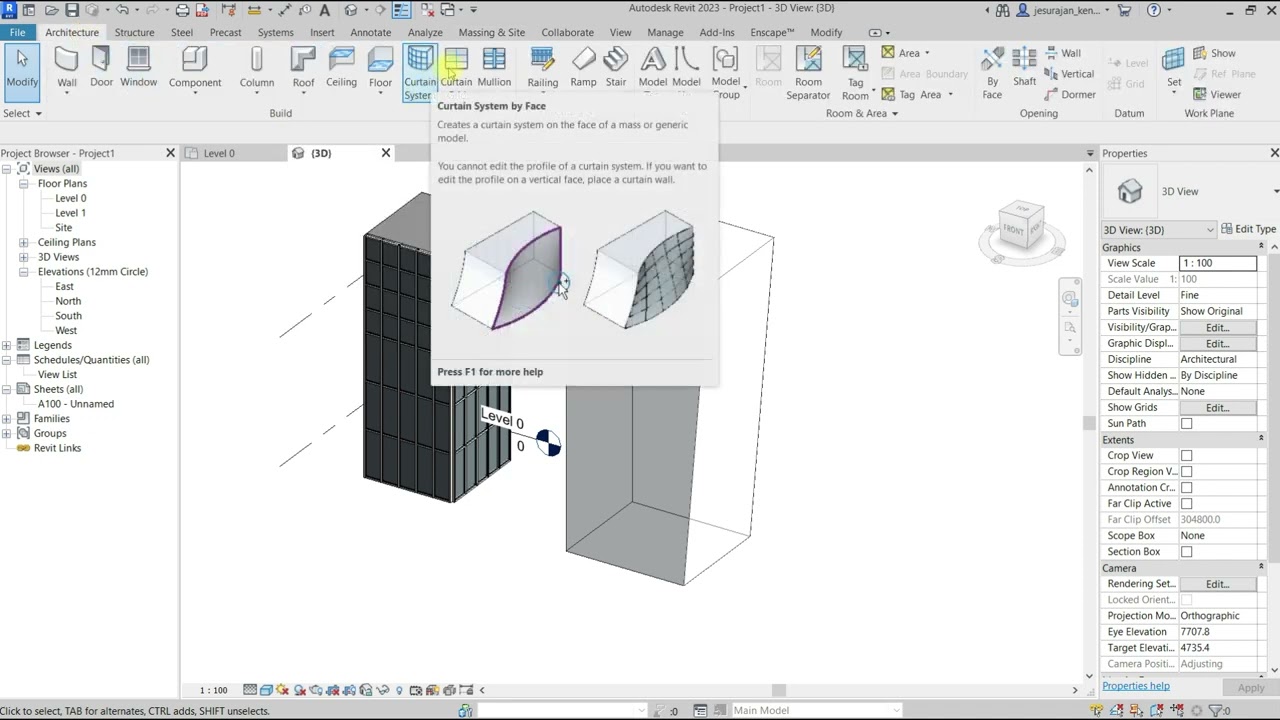The width and height of the screenshot is (1280, 720).
Task: Select the Ramp tool
Action: point(583,68)
